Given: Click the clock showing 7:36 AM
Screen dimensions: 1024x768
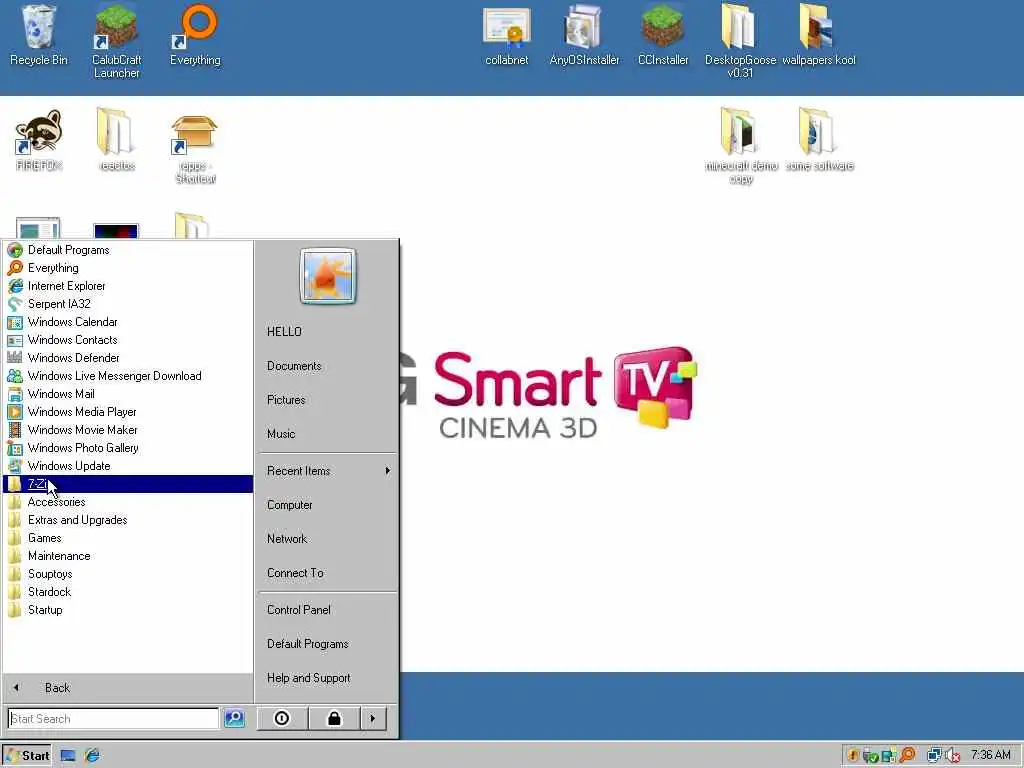Looking at the screenshot, I should (x=991, y=755).
